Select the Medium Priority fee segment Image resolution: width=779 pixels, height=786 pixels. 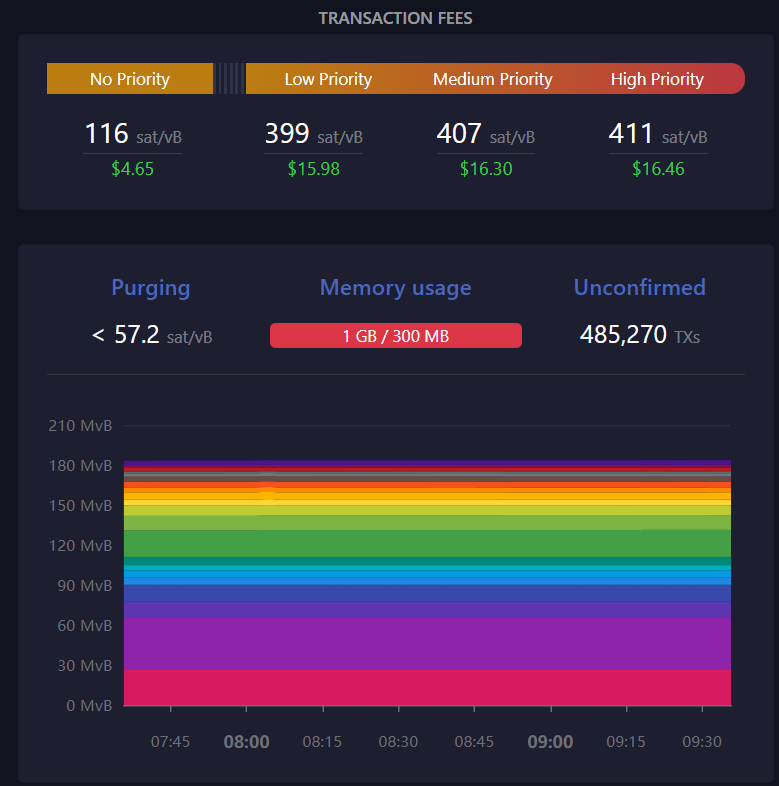coord(492,79)
